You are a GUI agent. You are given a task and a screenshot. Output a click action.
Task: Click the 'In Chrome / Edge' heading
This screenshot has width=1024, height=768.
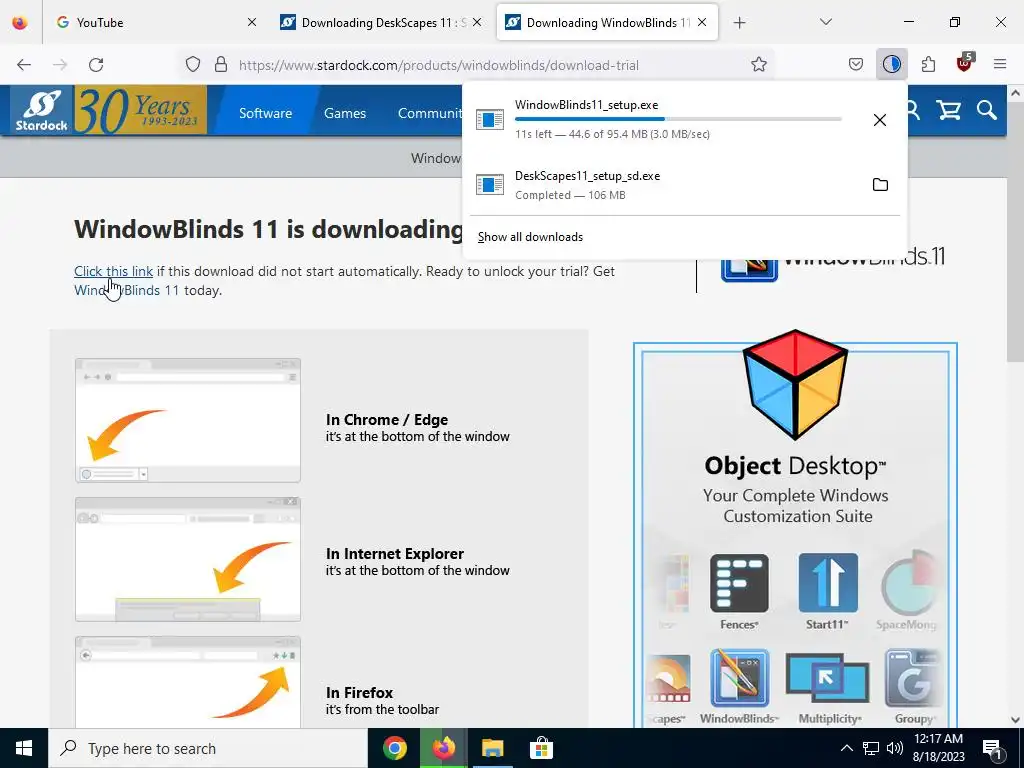(x=387, y=420)
